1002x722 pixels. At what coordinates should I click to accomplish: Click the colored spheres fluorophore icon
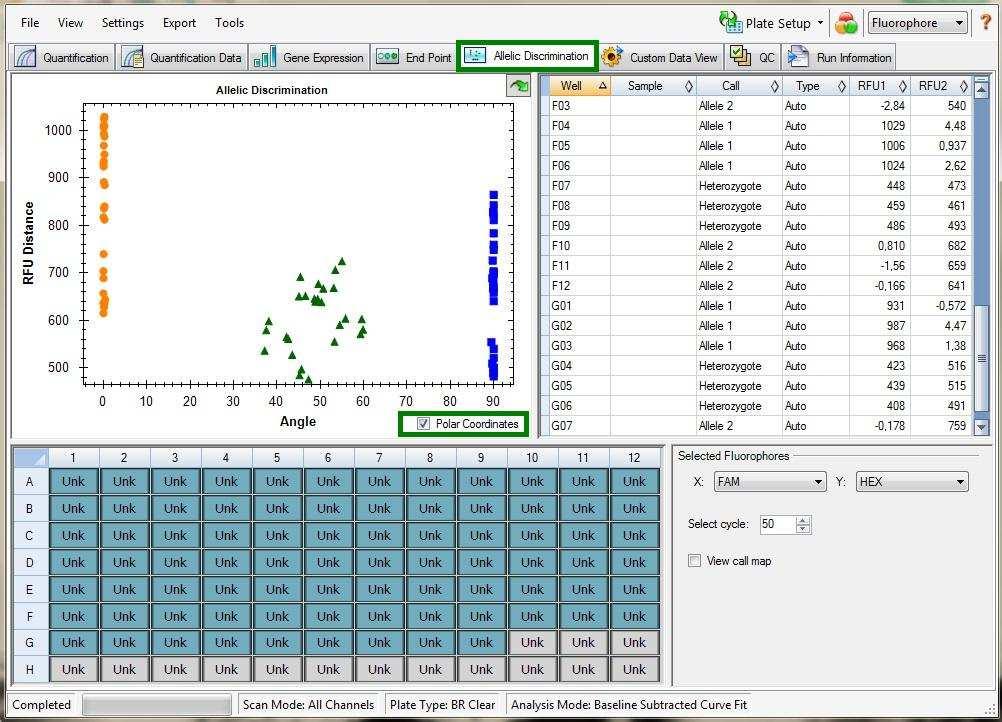pos(847,23)
